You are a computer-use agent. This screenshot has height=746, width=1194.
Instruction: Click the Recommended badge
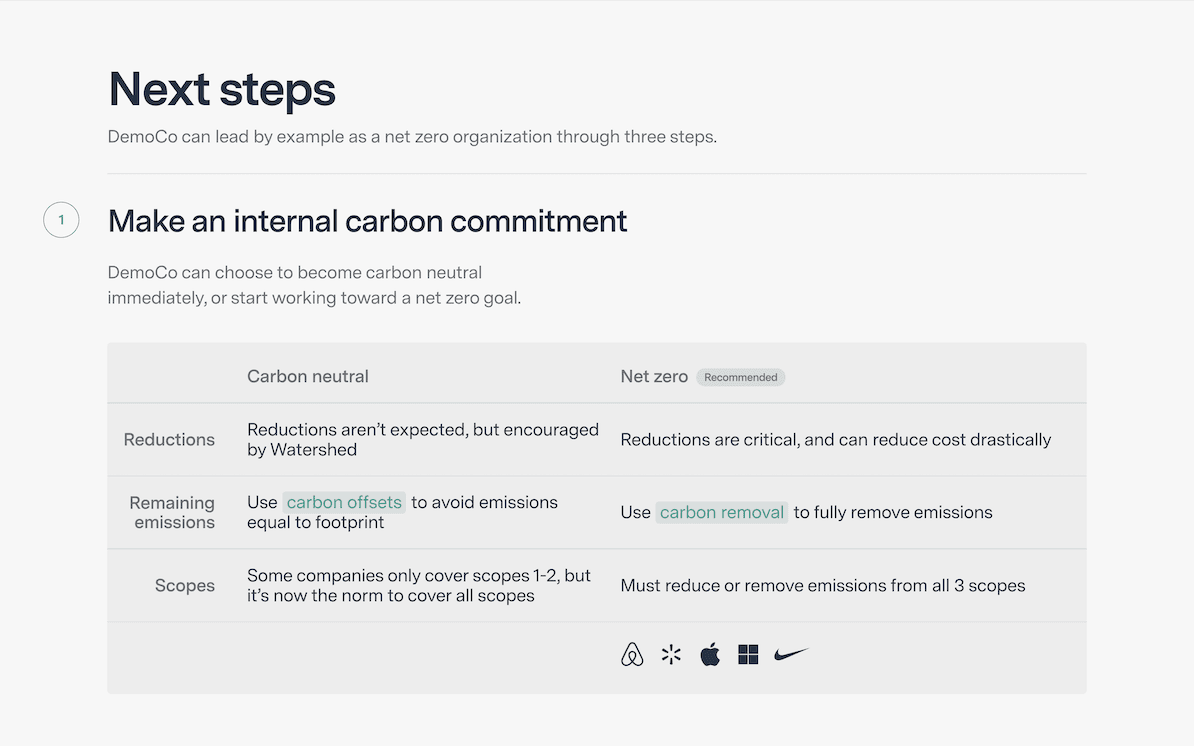click(741, 377)
